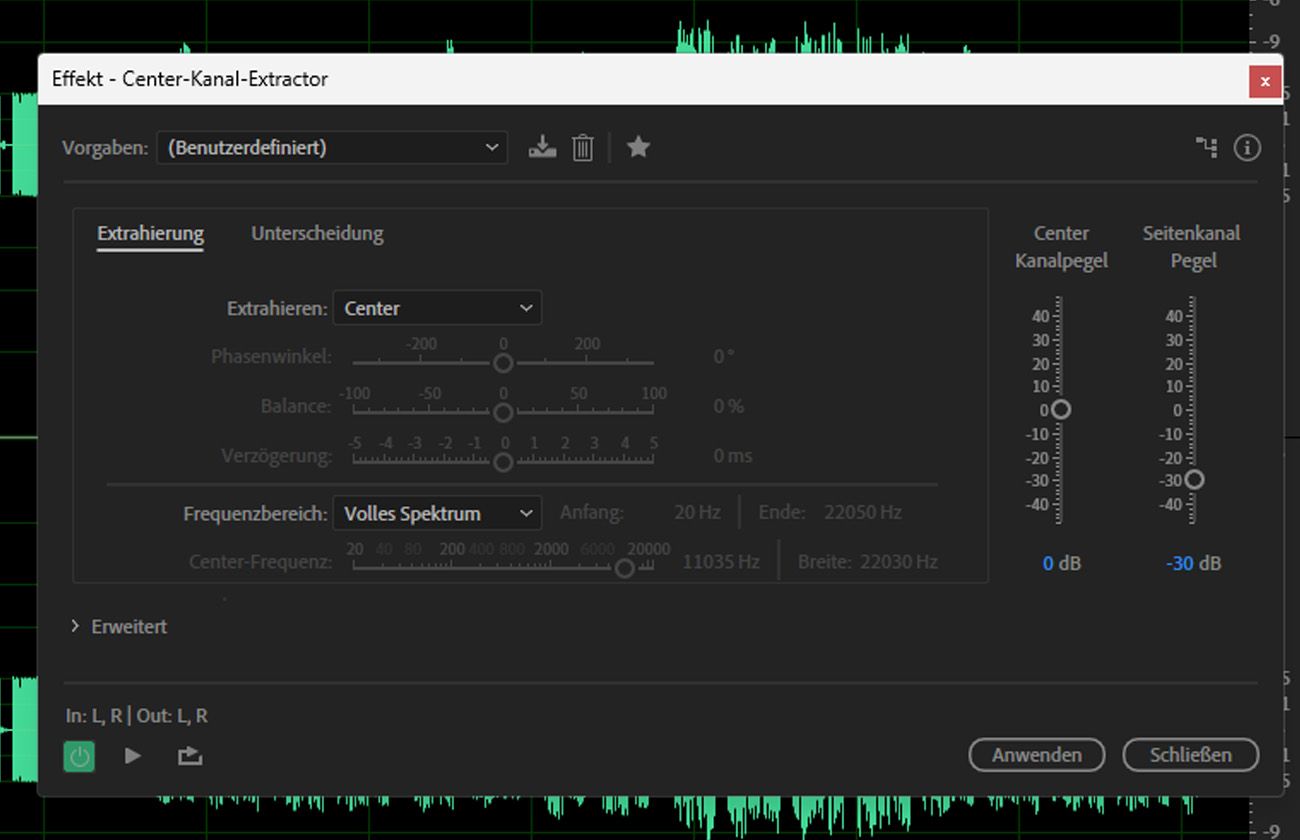Toggle looped preview playback
Viewport: 1300px width, 840px height.
click(189, 756)
